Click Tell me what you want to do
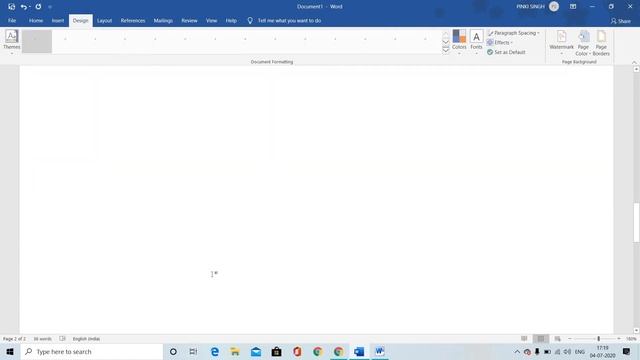Image resolution: width=640 pixels, height=360 pixels. 289,20
